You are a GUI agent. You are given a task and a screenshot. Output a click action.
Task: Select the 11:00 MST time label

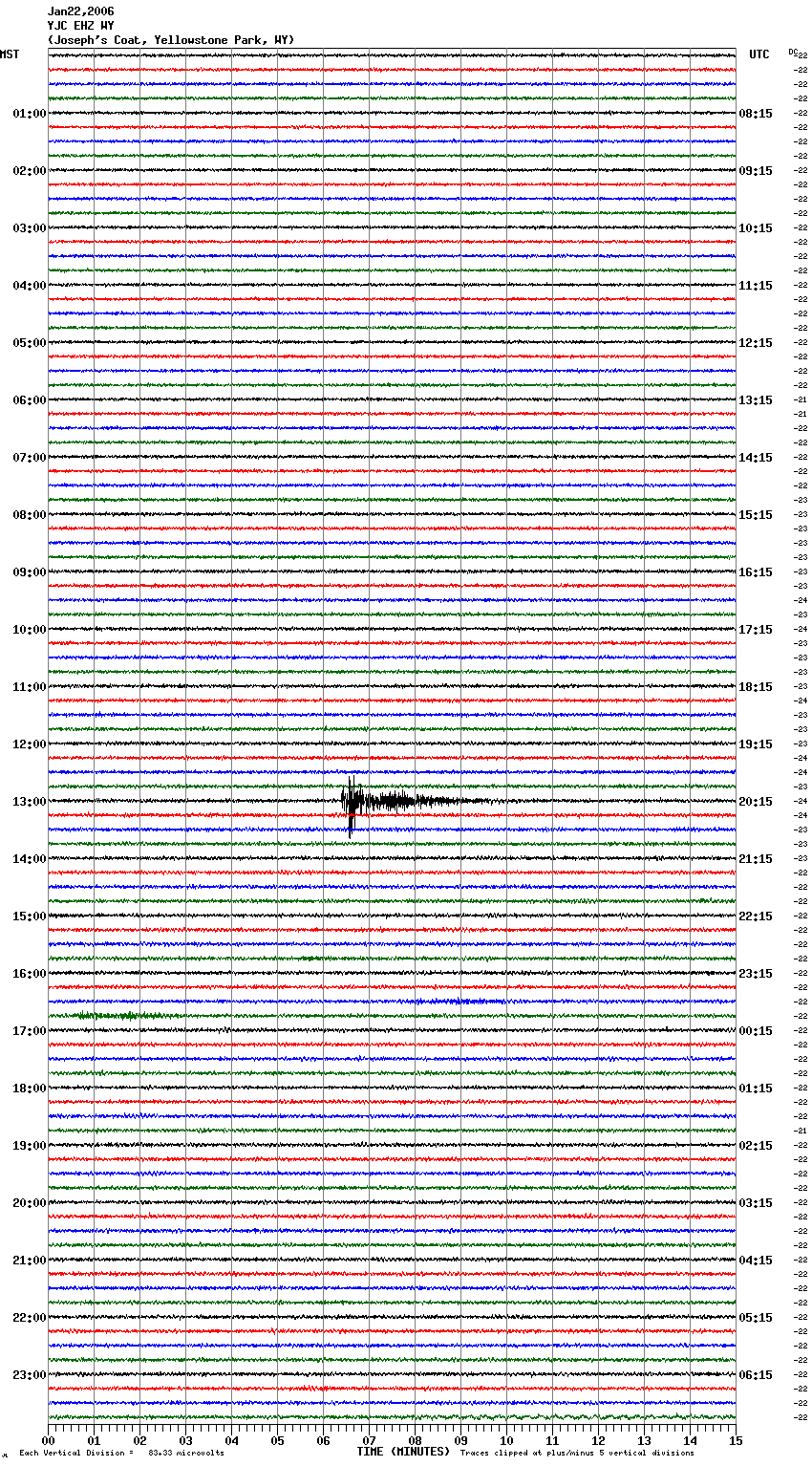pos(29,687)
